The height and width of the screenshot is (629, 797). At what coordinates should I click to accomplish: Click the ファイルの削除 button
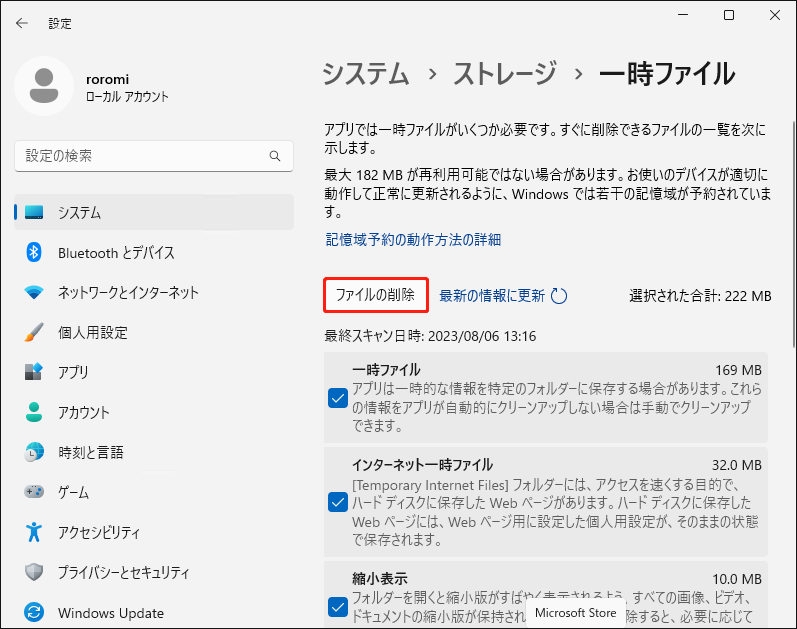click(x=376, y=295)
